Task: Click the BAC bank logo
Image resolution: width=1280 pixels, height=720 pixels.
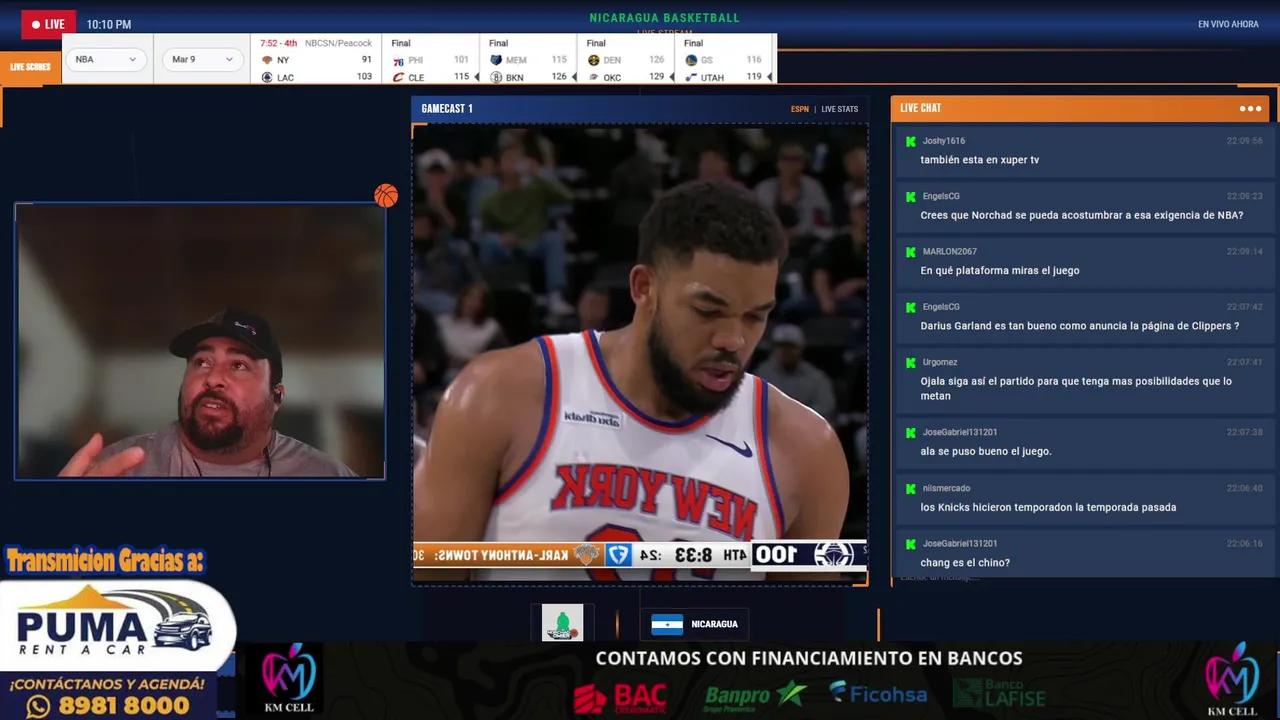Action: point(620,696)
